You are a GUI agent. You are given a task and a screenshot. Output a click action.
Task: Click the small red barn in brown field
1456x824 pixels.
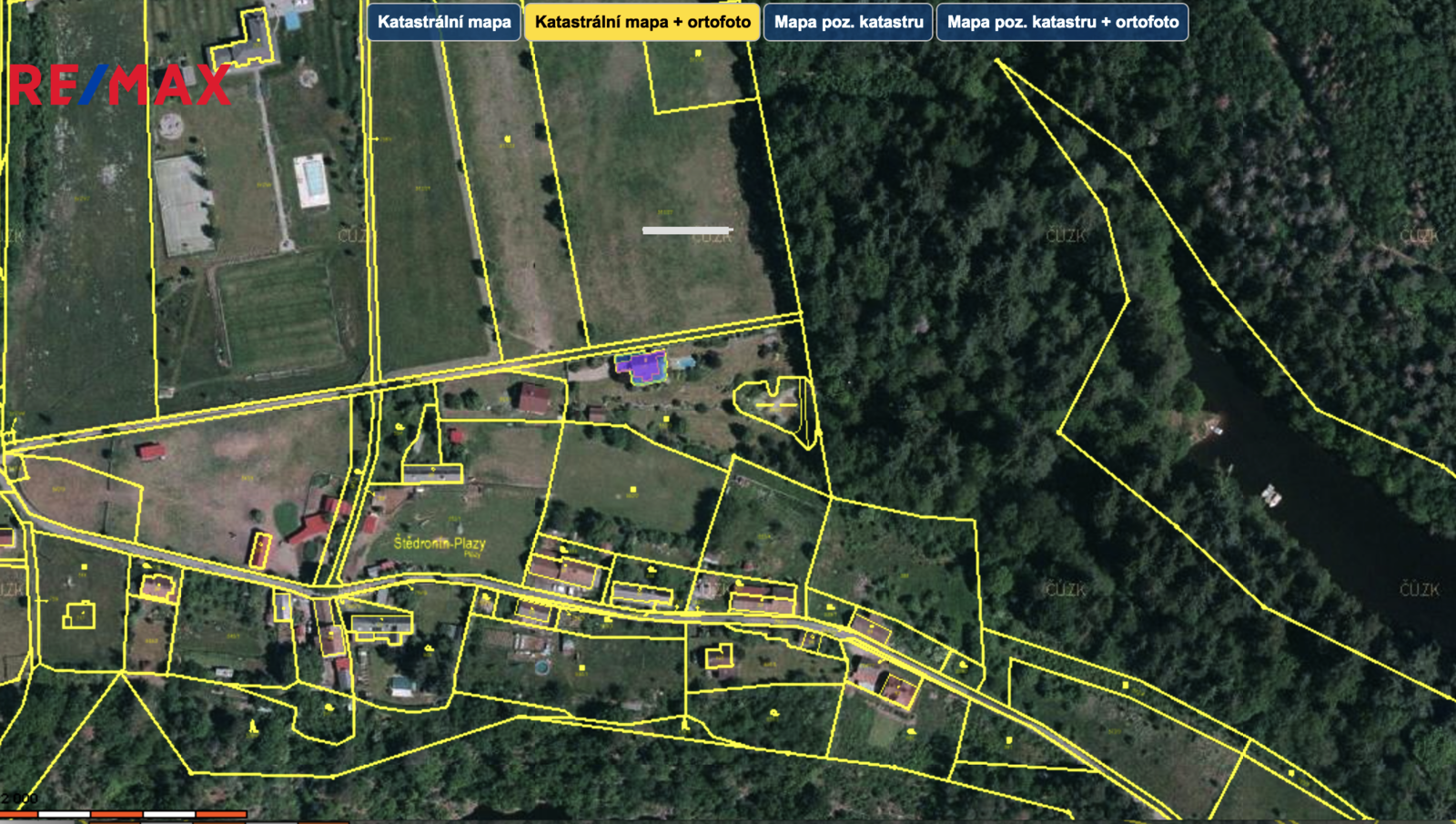coord(152,451)
